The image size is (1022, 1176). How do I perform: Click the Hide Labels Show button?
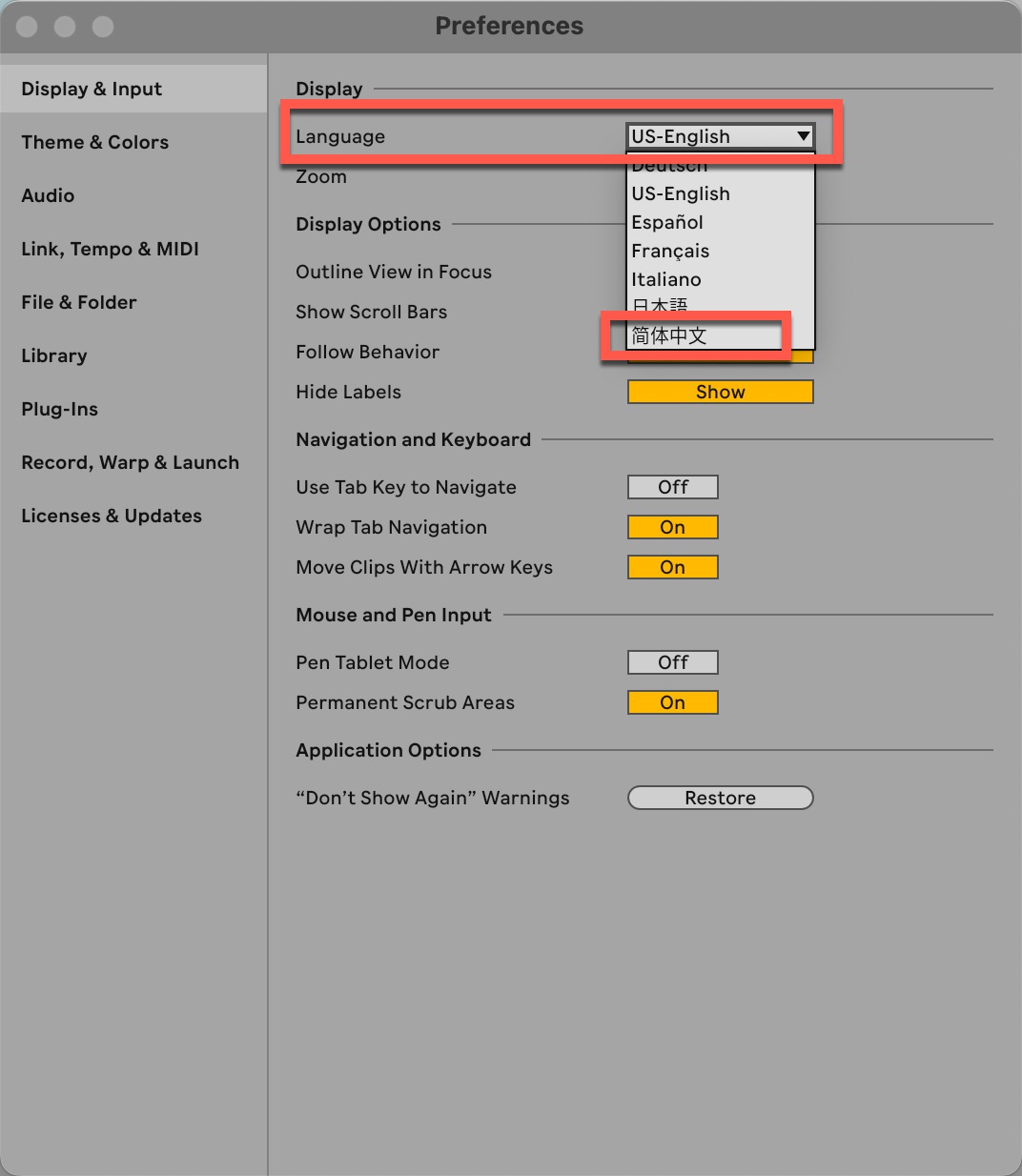(x=720, y=392)
